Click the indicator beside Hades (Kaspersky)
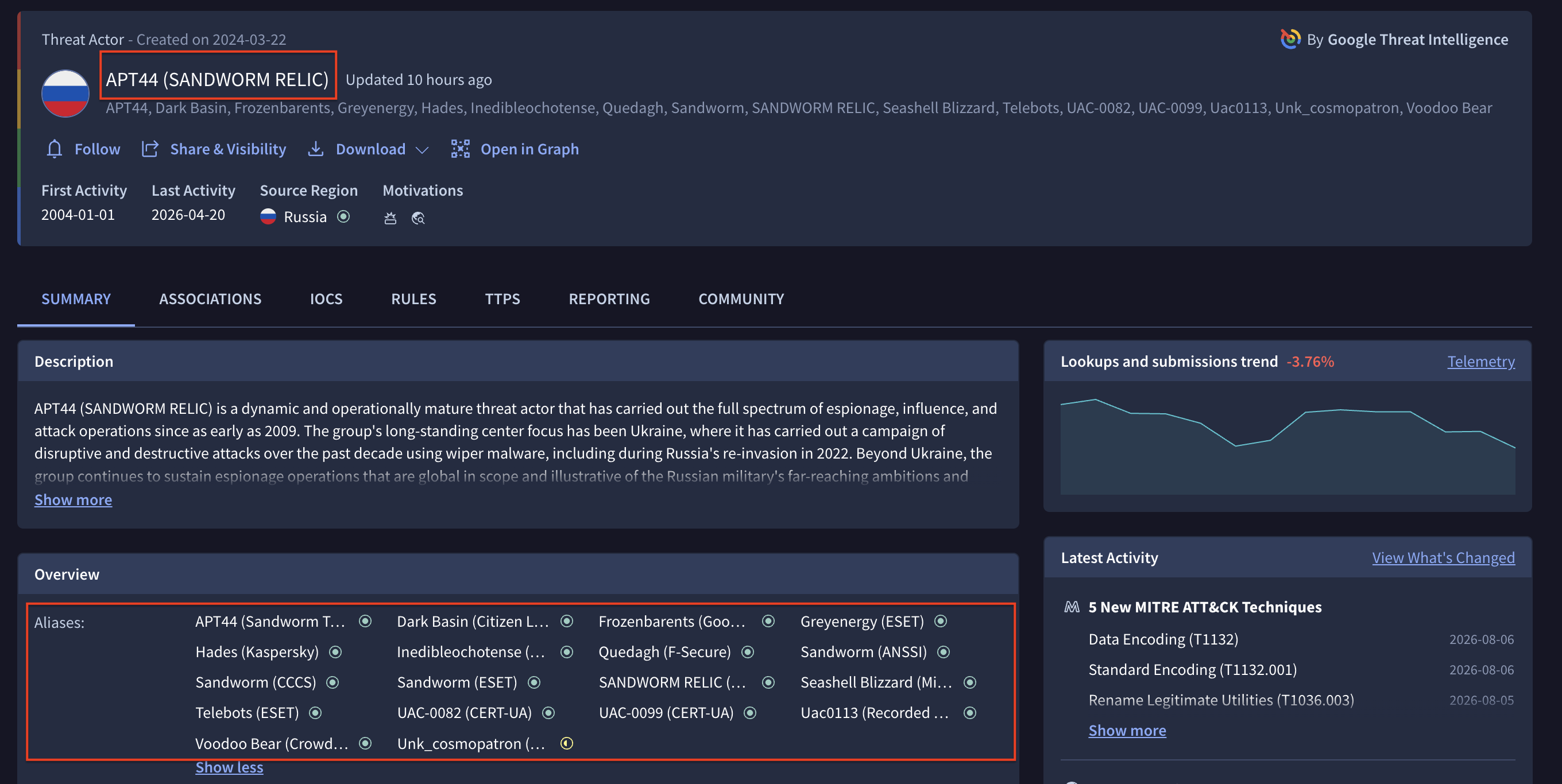This screenshot has width=1562, height=784. [335, 652]
